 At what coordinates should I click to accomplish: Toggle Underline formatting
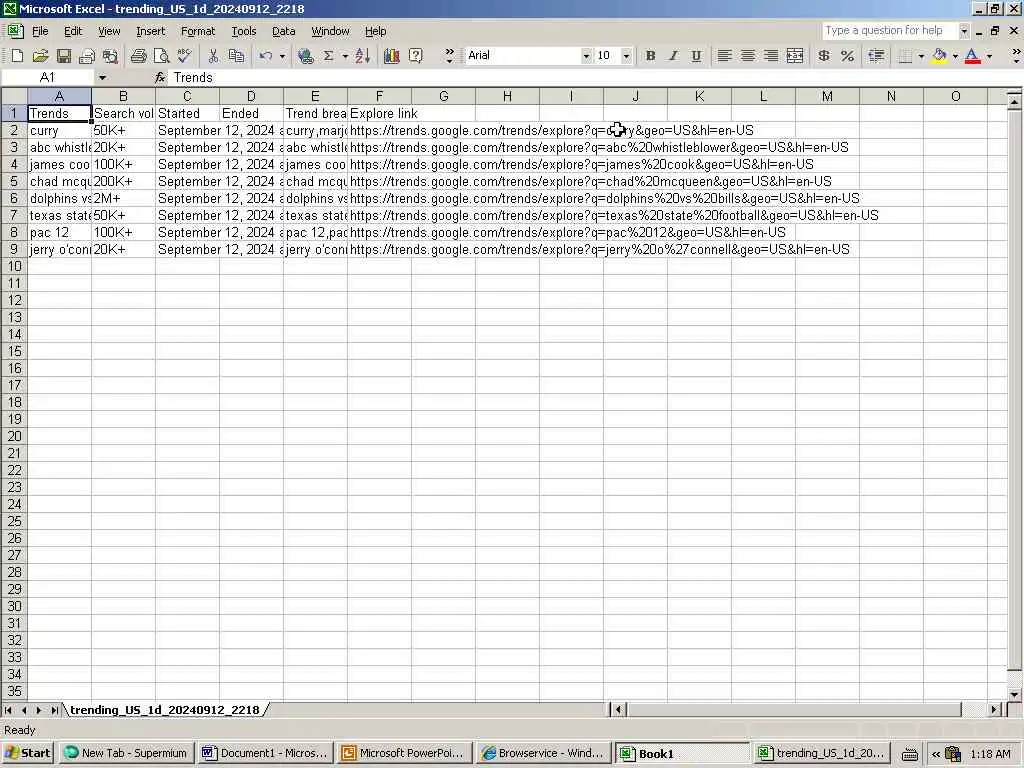point(696,56)
